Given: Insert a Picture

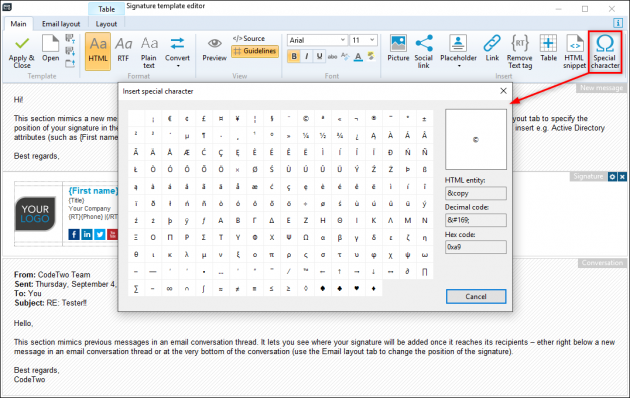Looking at the screenshot, I should point(398,48).
